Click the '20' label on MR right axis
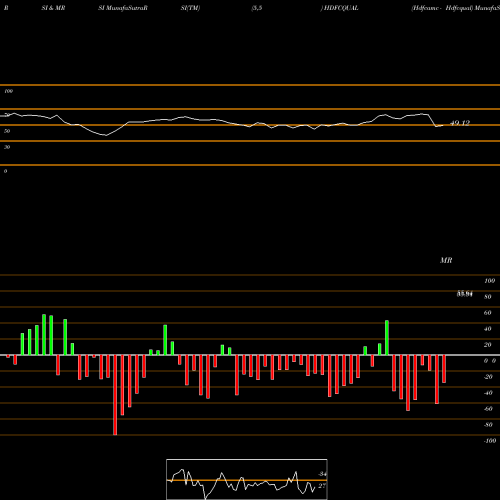This screenshot has width=500, height=500. 488,345
